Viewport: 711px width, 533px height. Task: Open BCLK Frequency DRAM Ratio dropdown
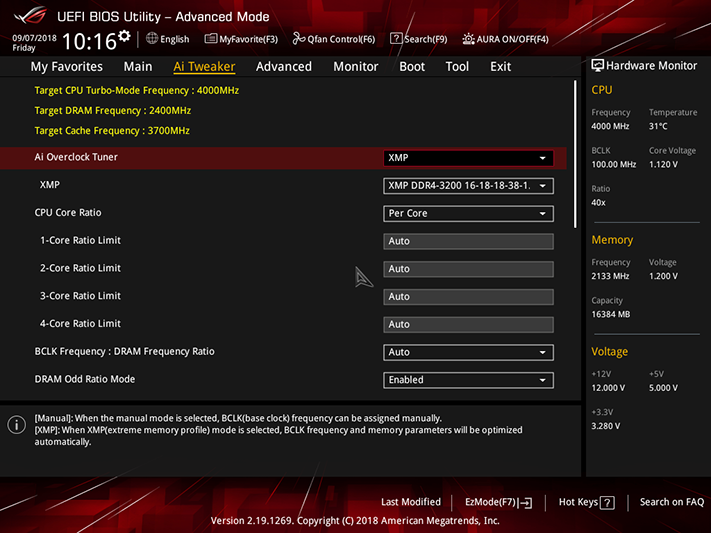tap(468, 352)
